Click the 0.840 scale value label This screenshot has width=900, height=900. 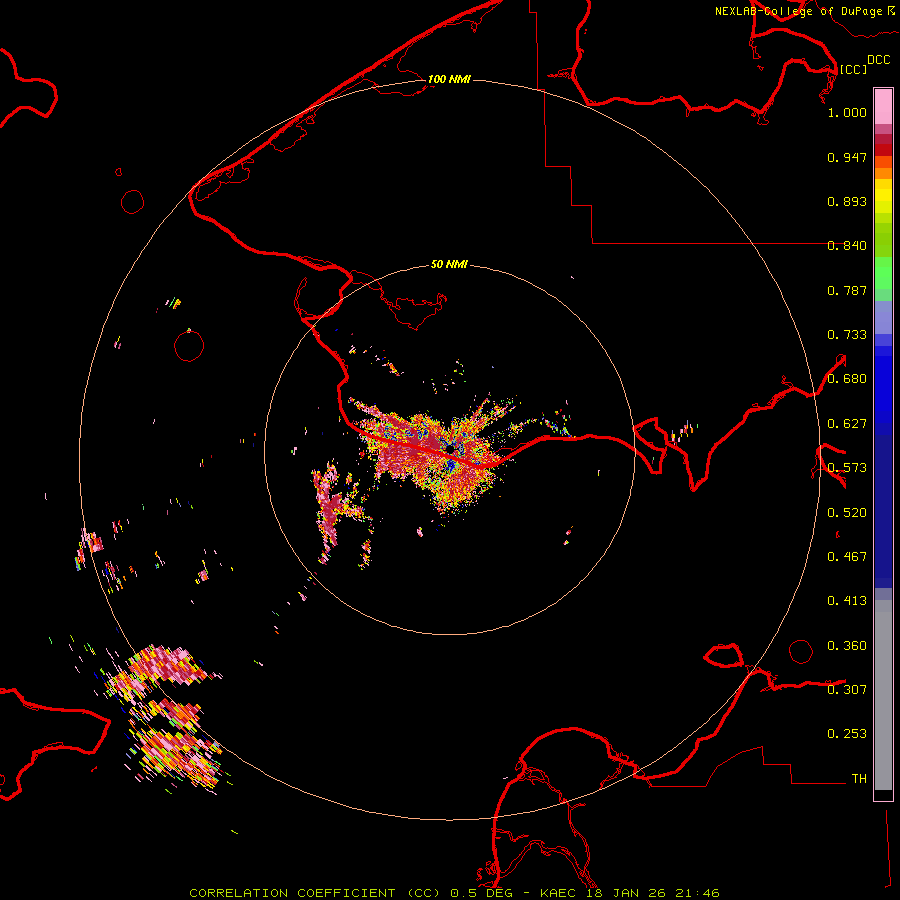(x=847, y=246)
